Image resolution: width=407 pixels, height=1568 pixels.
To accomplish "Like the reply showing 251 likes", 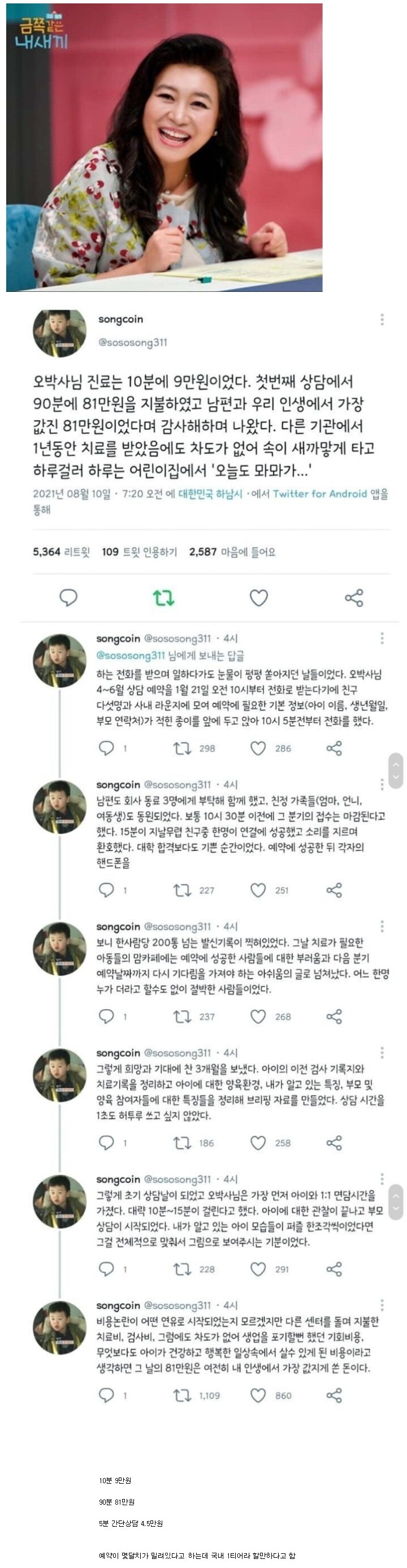I will click(x=258, y=890).
